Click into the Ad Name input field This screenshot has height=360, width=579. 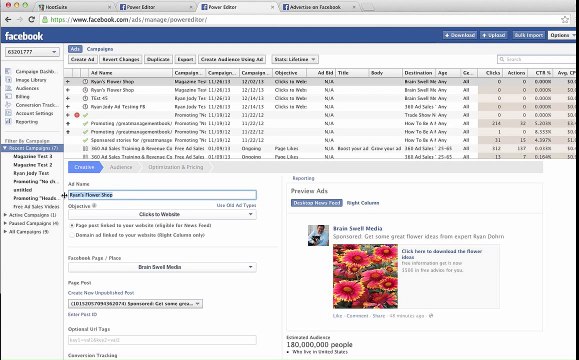tap(162, 195)
